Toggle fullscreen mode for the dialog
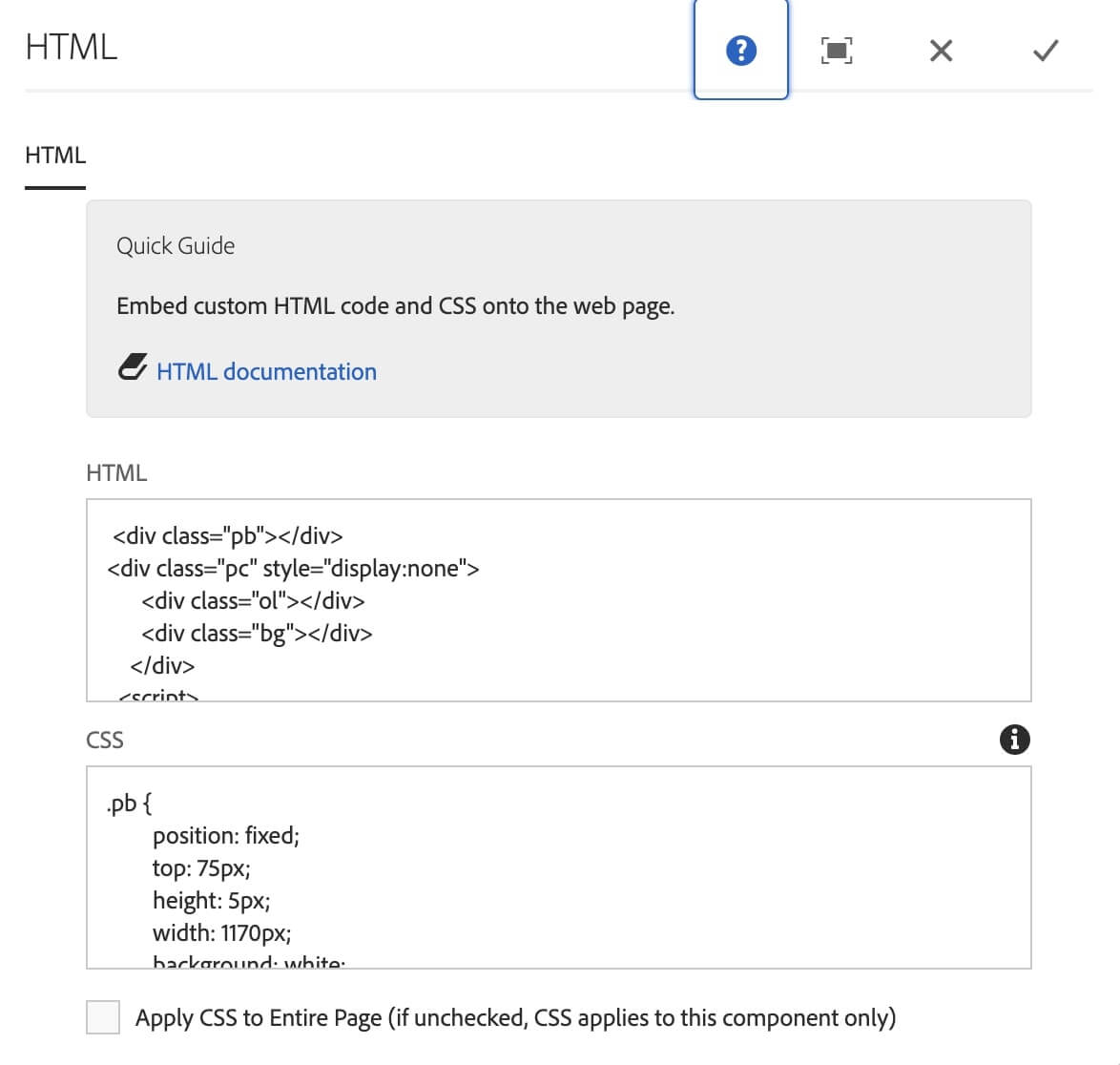The height and width of the screenshot is (1065, 1120). (837, 50)
